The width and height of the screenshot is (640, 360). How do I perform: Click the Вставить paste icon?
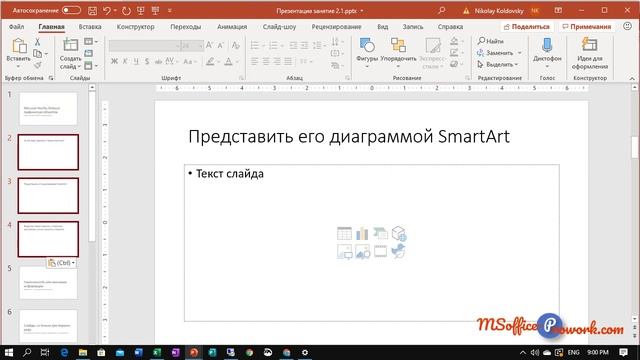[19, 46]
